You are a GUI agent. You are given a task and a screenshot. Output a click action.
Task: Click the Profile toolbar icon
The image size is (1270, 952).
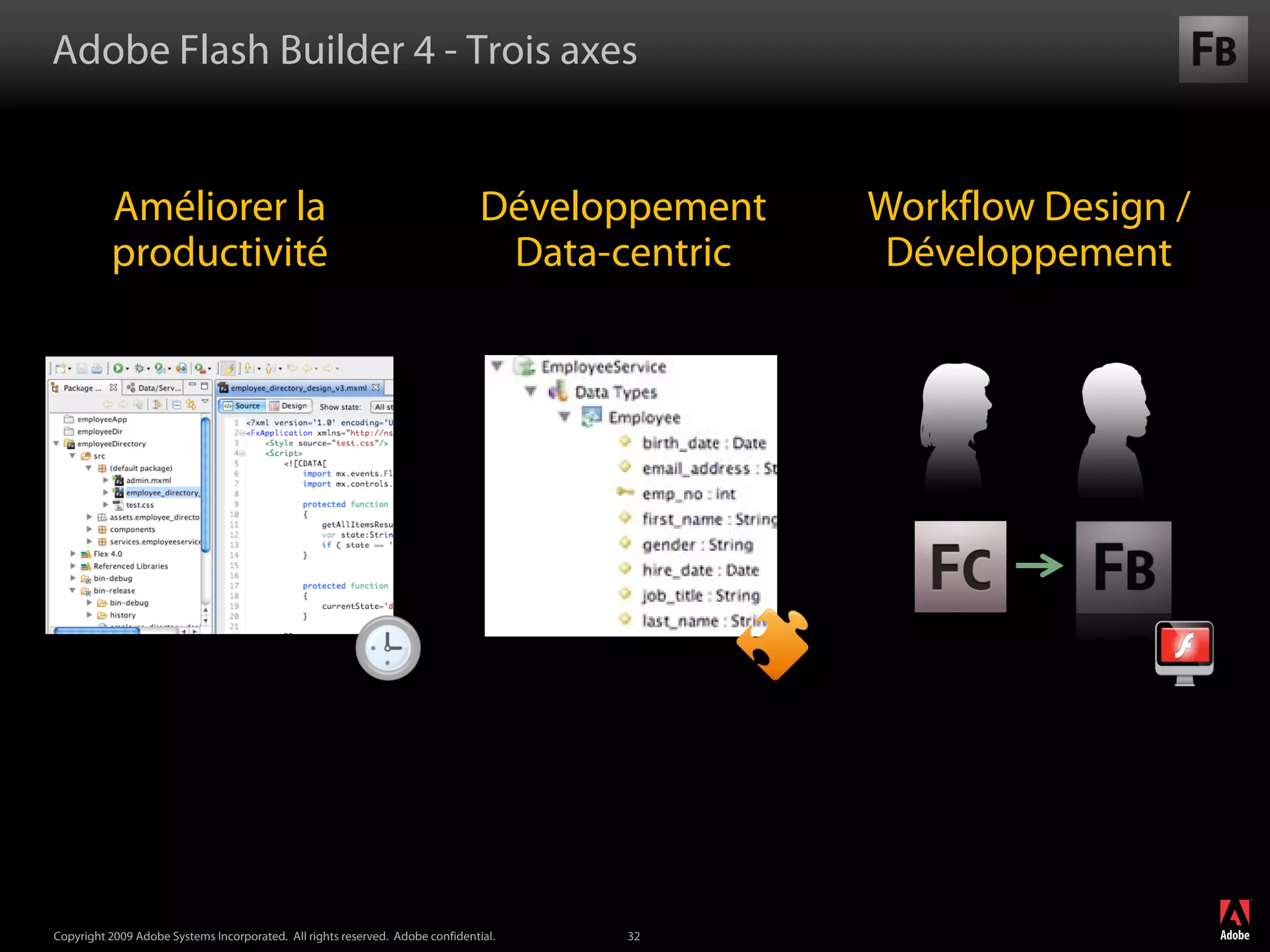[x=160, y=368]
